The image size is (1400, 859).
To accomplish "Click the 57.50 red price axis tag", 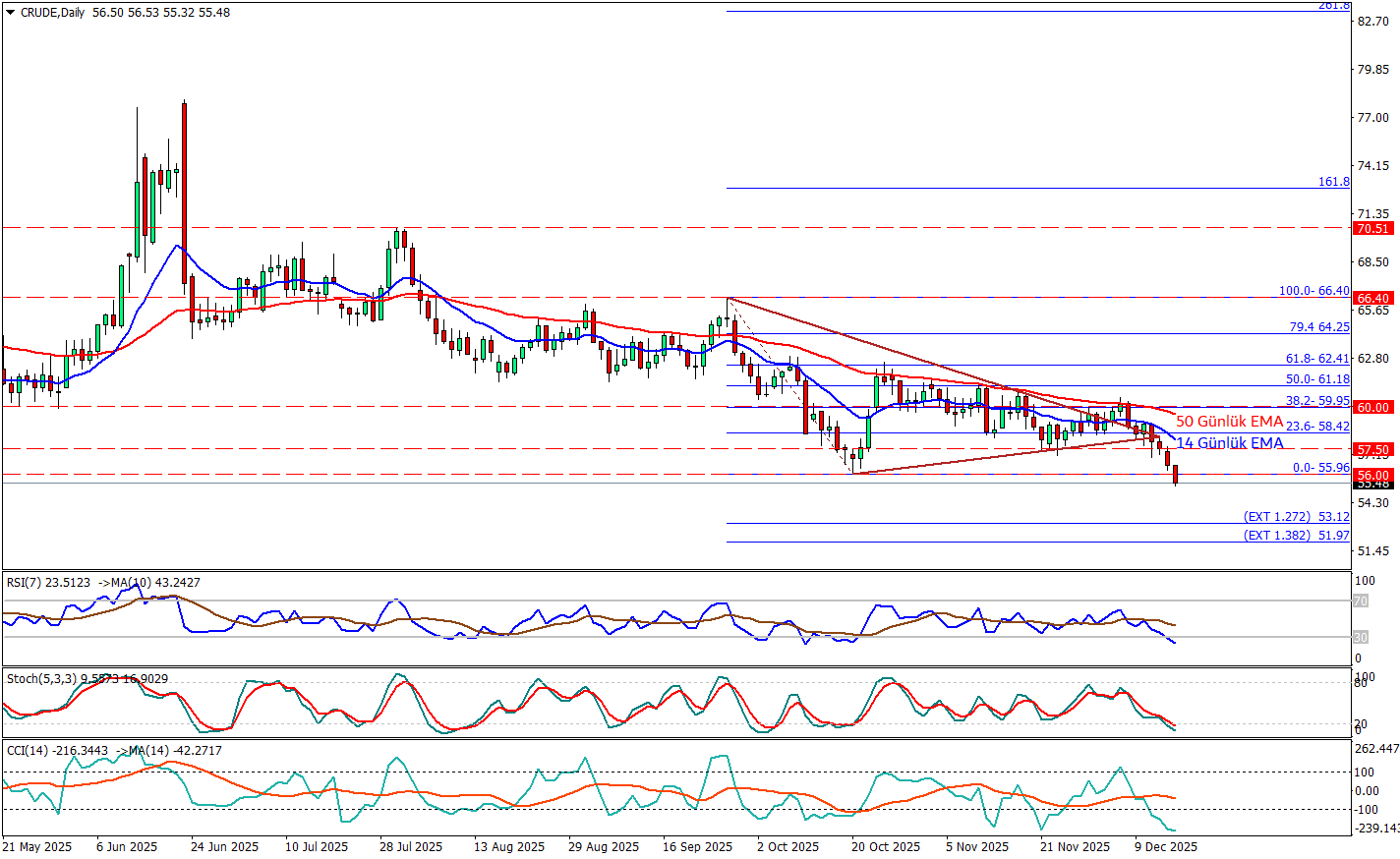I will [1373, 450].
